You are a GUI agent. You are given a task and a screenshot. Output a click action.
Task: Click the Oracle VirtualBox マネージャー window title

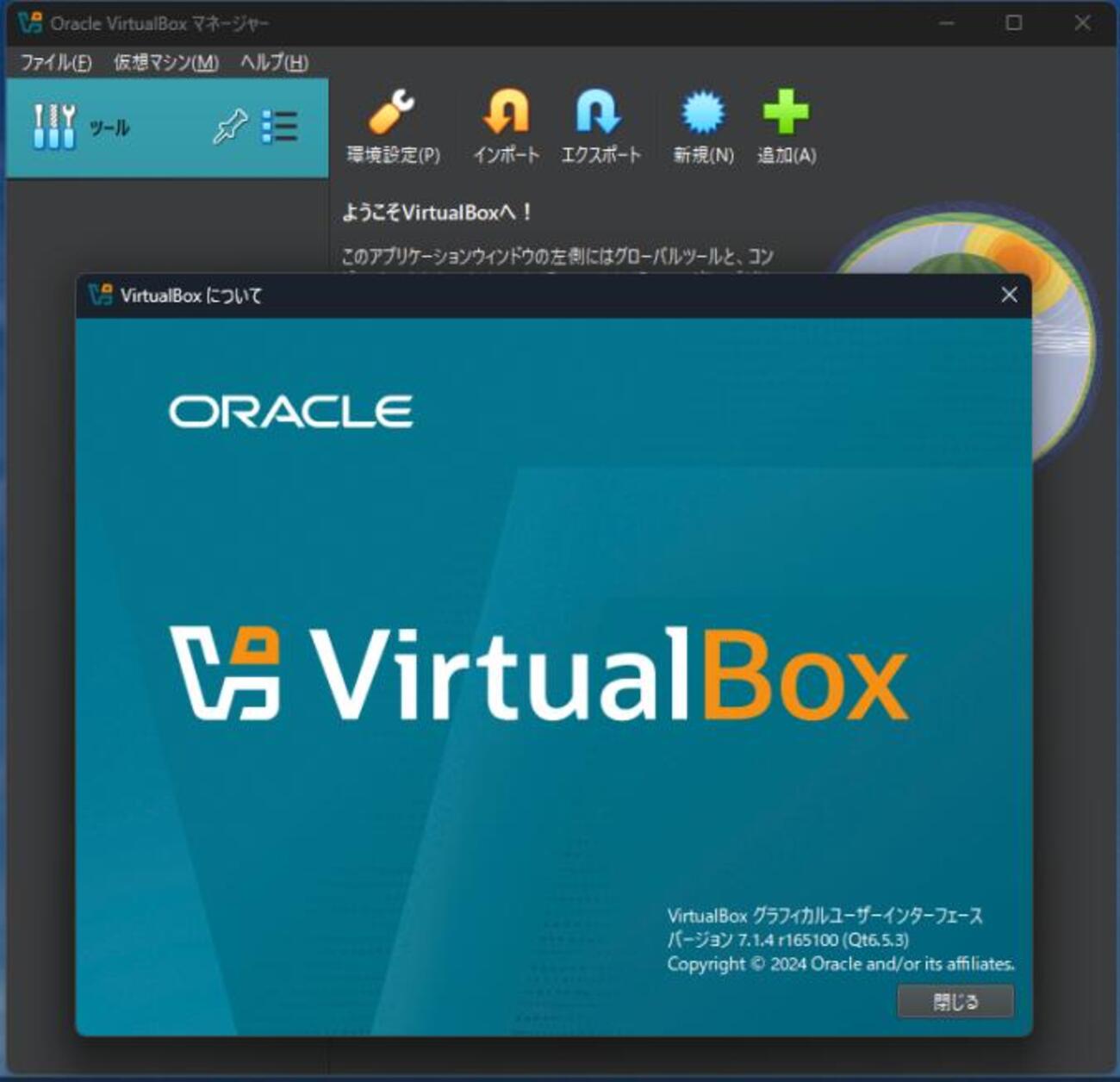point(159,23)
